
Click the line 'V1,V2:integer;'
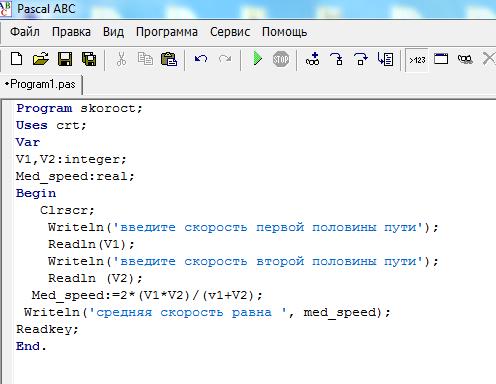[x=71, y=159]
